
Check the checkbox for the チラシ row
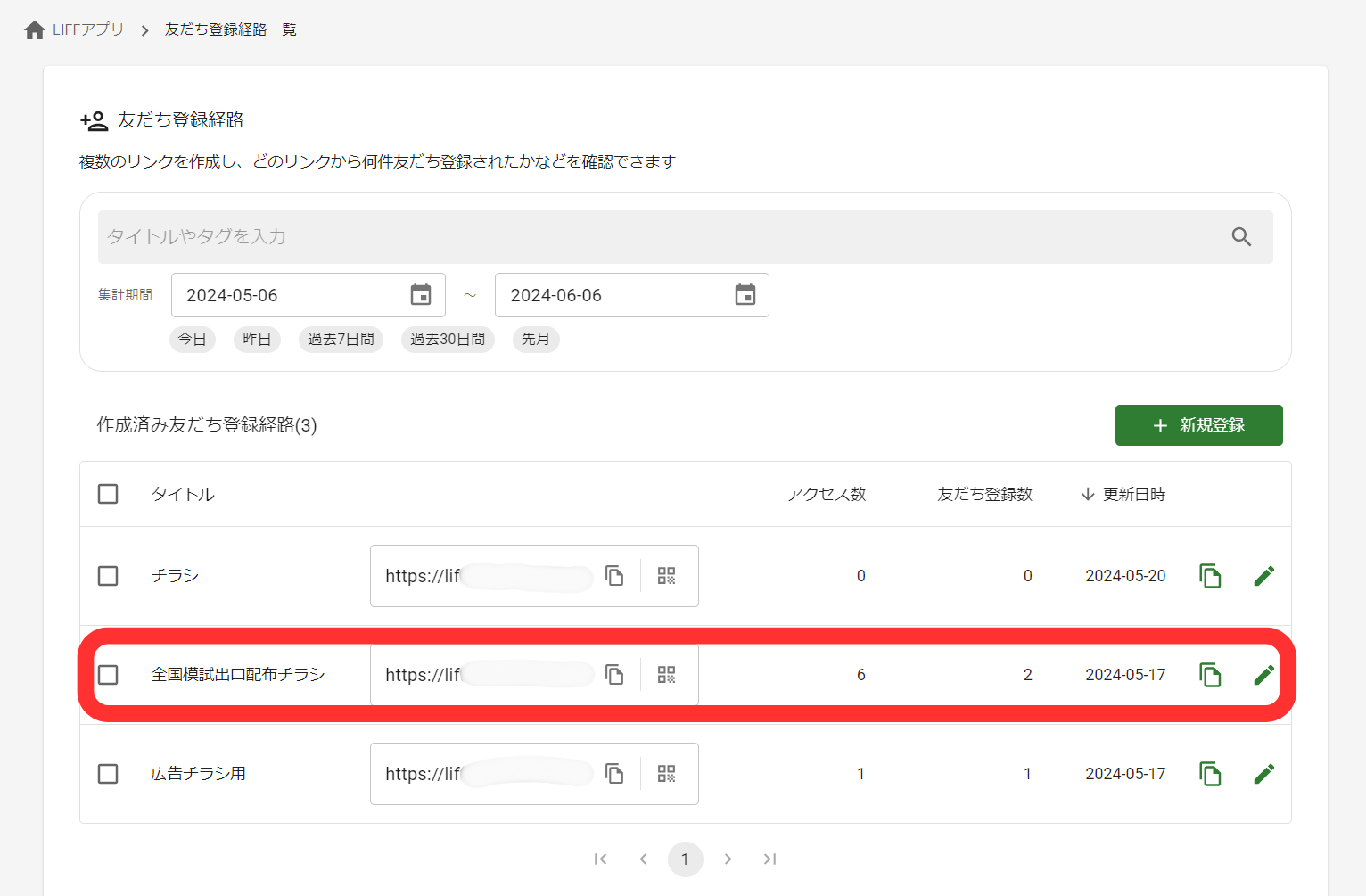pyautogui.click(x=108, y=576)
